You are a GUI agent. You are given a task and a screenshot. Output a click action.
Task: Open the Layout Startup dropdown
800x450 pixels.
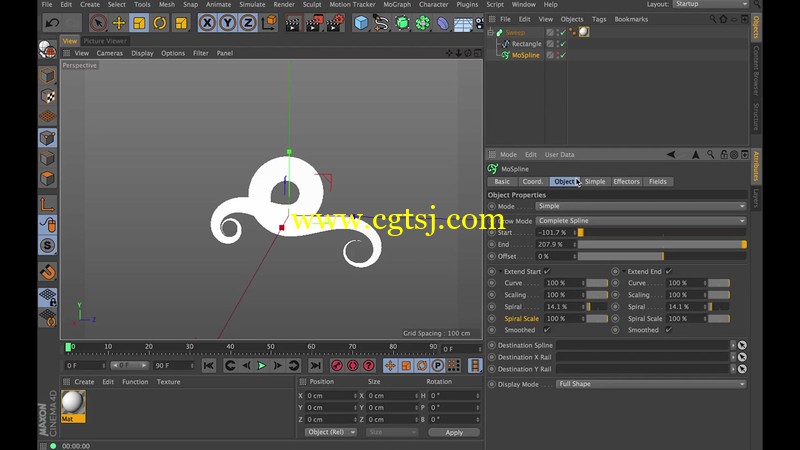click(711, 4)
